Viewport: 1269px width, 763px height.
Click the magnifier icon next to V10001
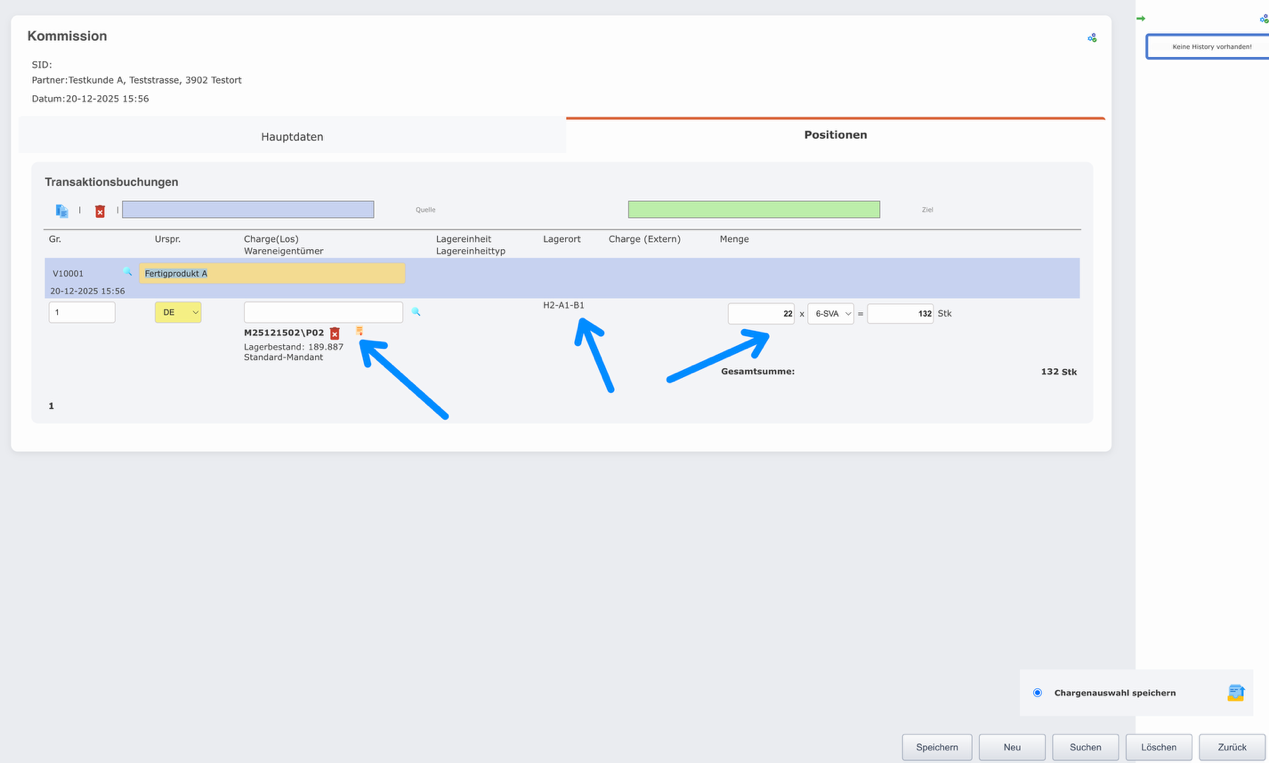127,272
